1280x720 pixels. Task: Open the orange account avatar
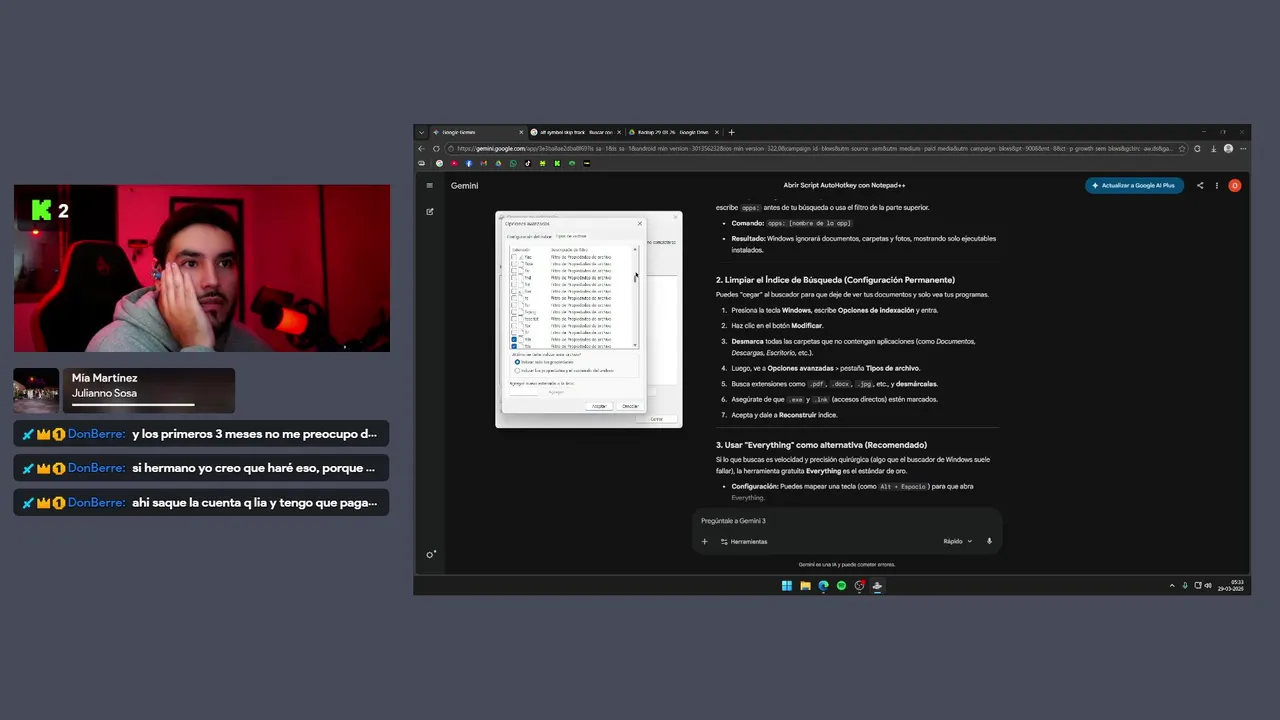point(1235,185)
